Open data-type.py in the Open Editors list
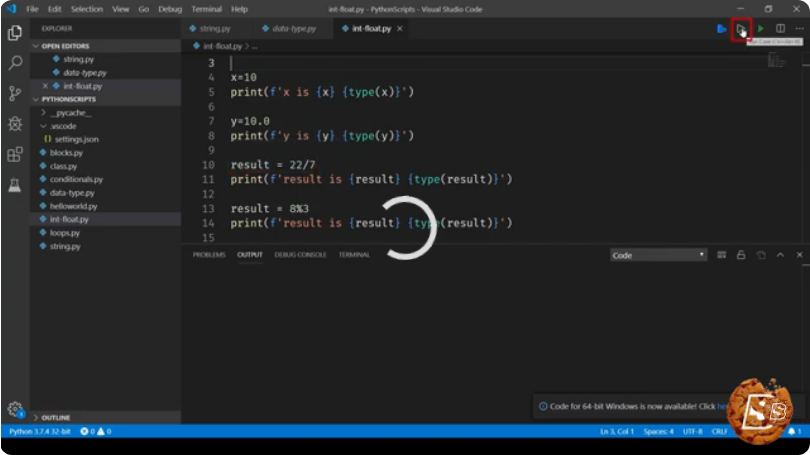Viewport: 810px width, 455px height. pyautogui.click(x=85, y=73)
